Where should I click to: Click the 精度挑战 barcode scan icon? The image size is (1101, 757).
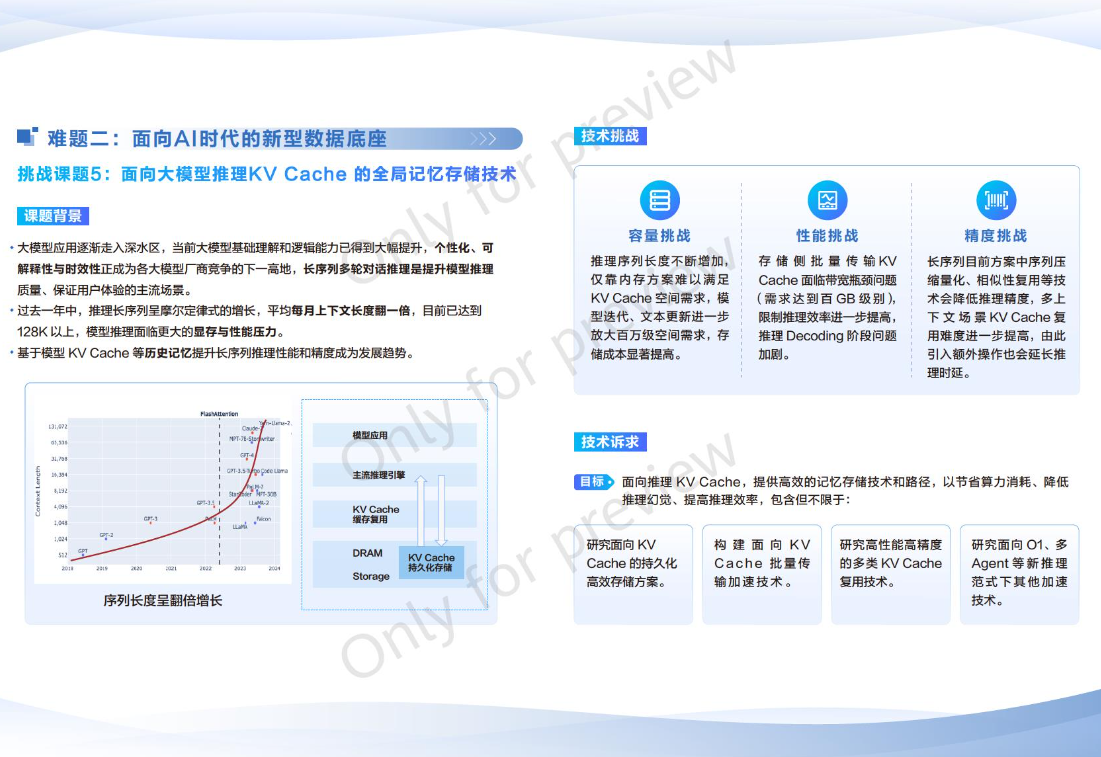coord(995,201)
